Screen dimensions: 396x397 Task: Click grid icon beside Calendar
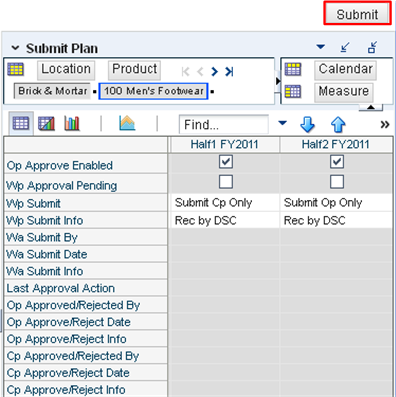tap(293, 69)
